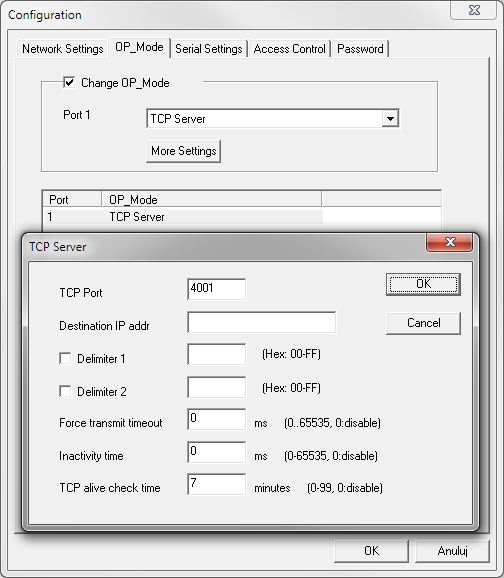The height and width of the screenshot is (578, 504).
Task: Click the More Settings button
Action: (x=184, y=151)
